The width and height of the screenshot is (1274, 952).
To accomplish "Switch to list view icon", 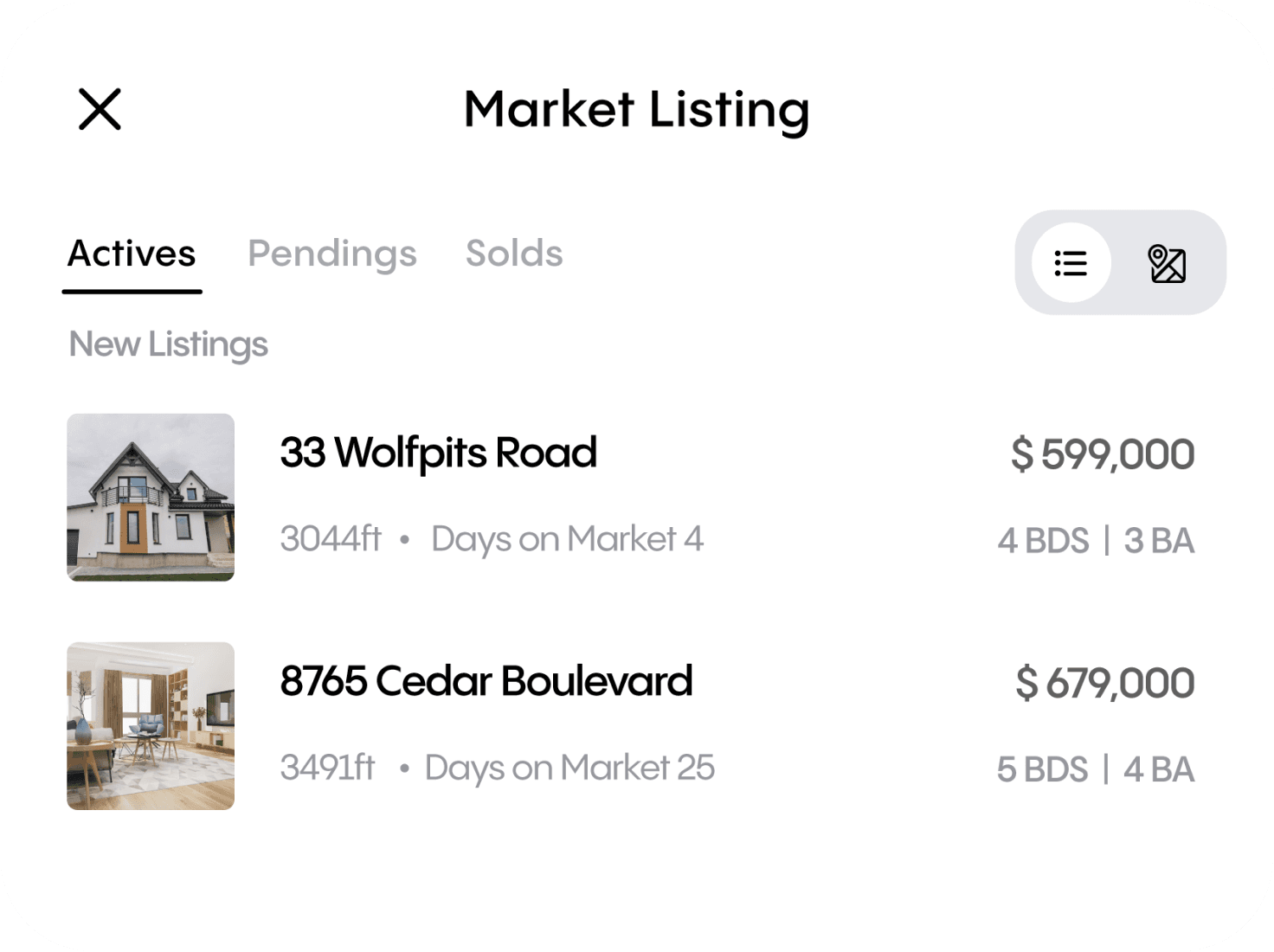I will click(1071, 262).
